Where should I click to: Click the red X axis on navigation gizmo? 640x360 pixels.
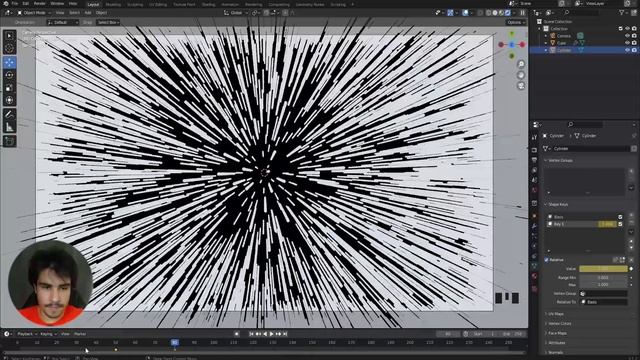click(522, 44)
